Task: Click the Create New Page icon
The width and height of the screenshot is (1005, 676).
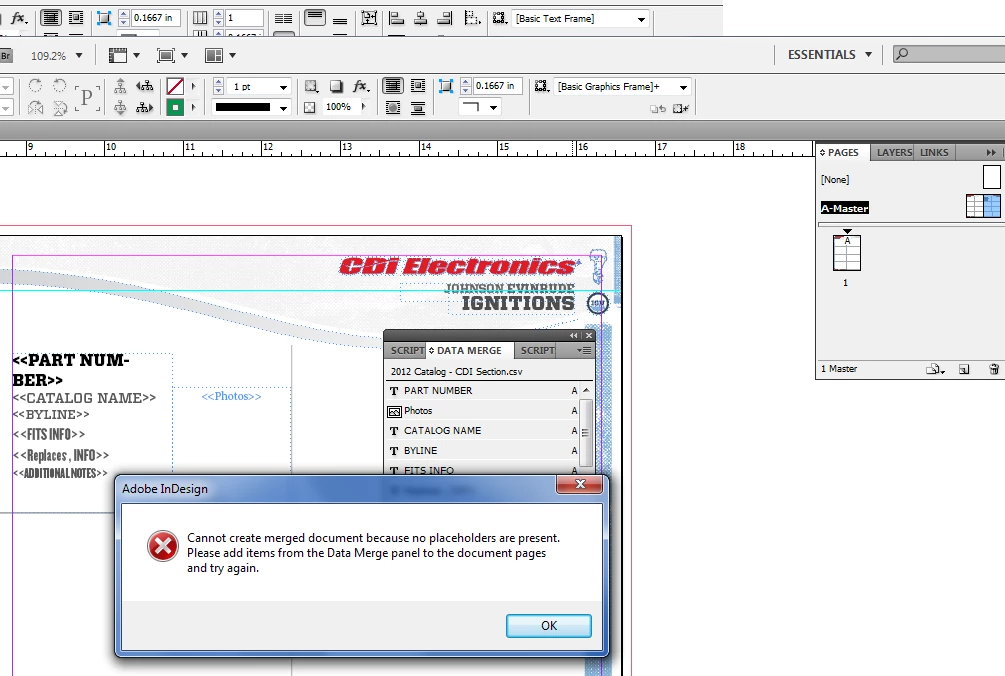Action: 964,369
